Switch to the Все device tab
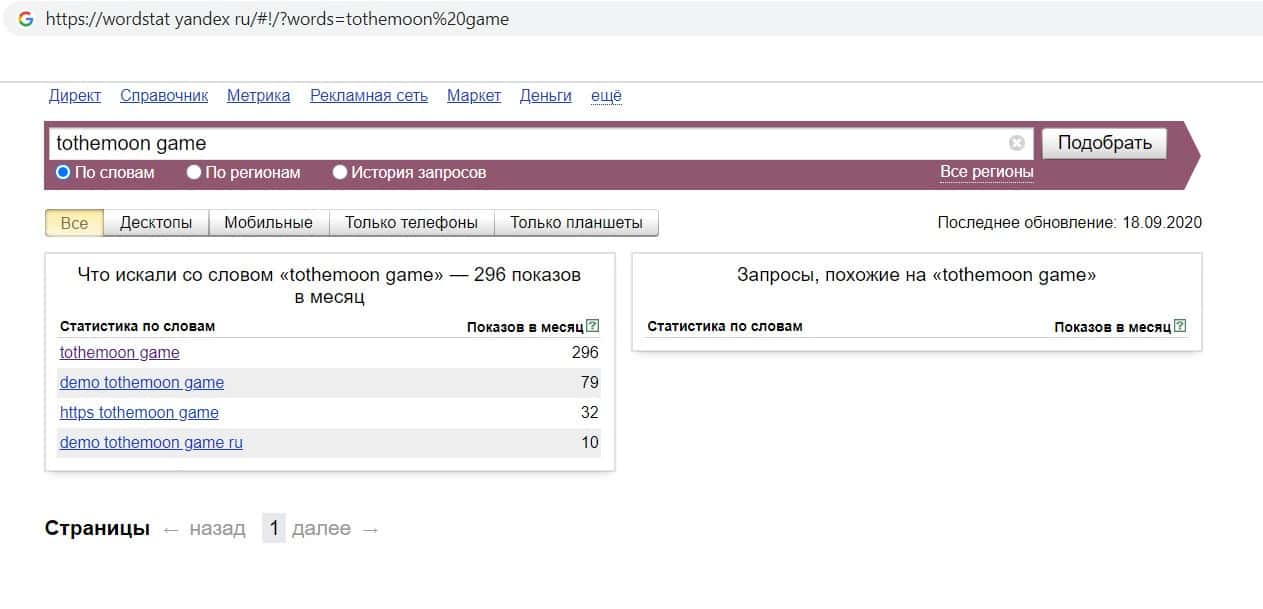 (x=74, y=223)
